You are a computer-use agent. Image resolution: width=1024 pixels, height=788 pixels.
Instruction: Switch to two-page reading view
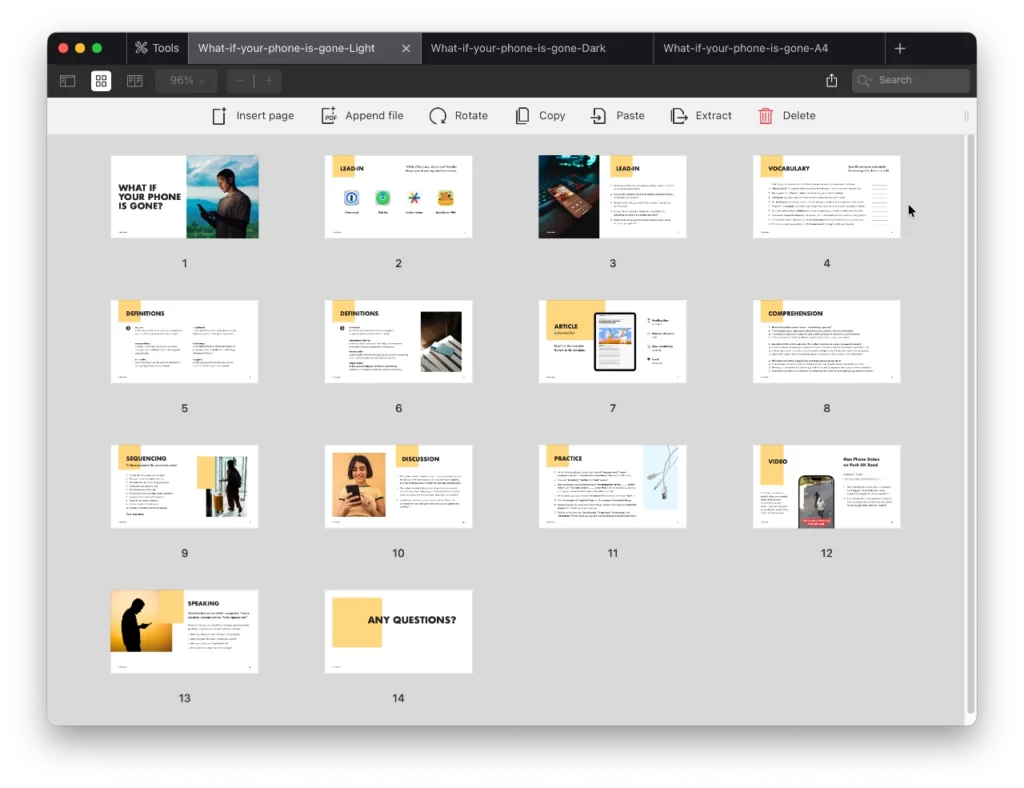(135, 81)
